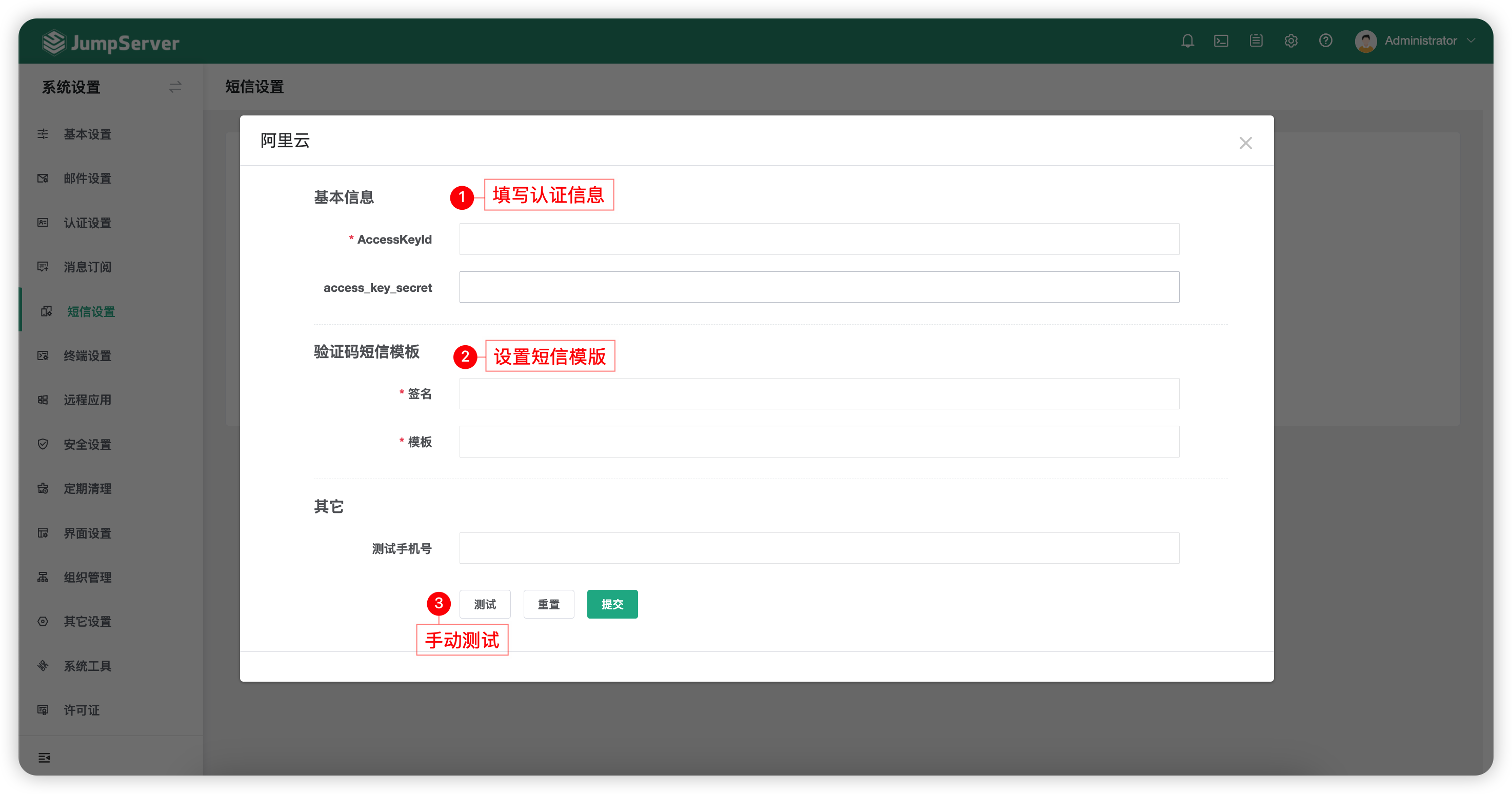1512x794 pixels.
Task: Click the settings gear icon in header
Action: (1291, 41)
